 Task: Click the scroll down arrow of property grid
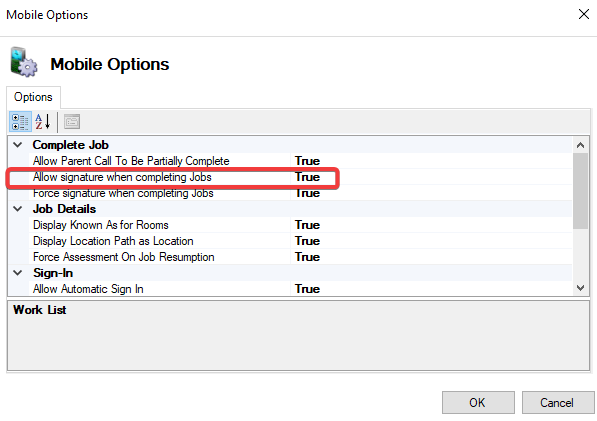click(x=580, y=288)
